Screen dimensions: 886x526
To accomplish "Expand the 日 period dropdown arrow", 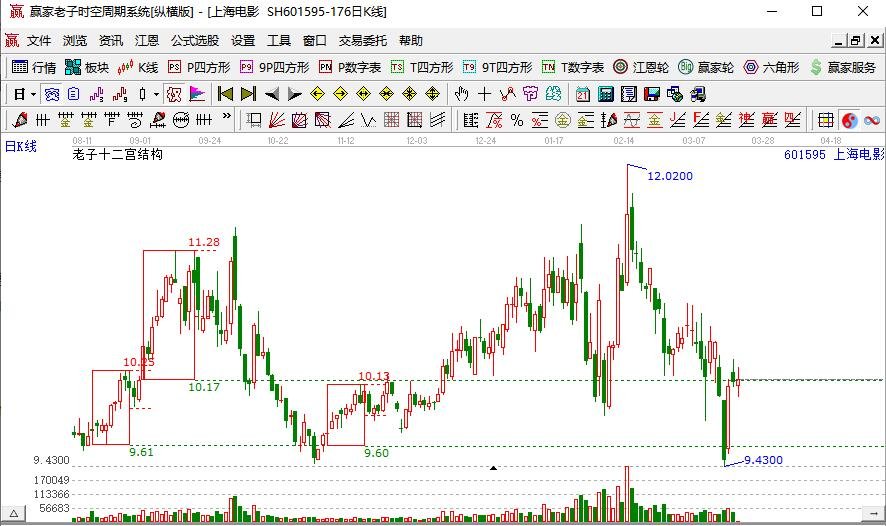I will point(33,94).
